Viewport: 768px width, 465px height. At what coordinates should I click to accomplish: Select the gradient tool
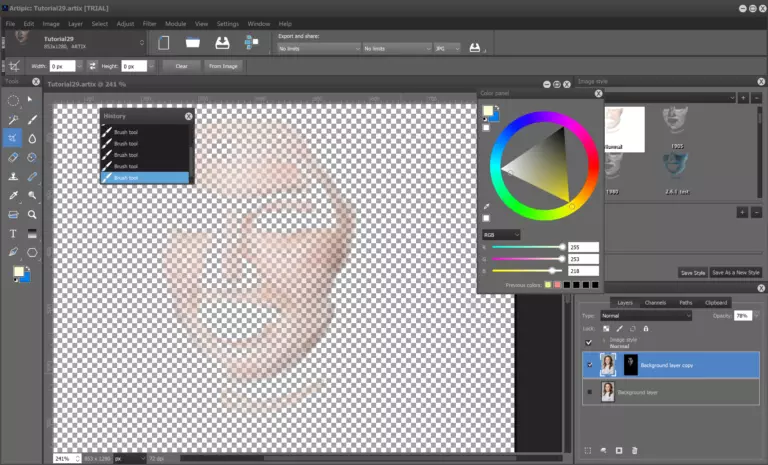(32, 234)
